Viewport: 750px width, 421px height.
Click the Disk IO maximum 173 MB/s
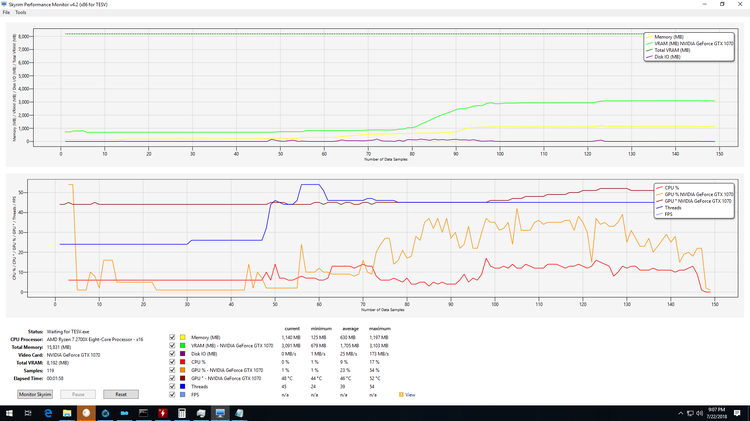coord(378,354)
